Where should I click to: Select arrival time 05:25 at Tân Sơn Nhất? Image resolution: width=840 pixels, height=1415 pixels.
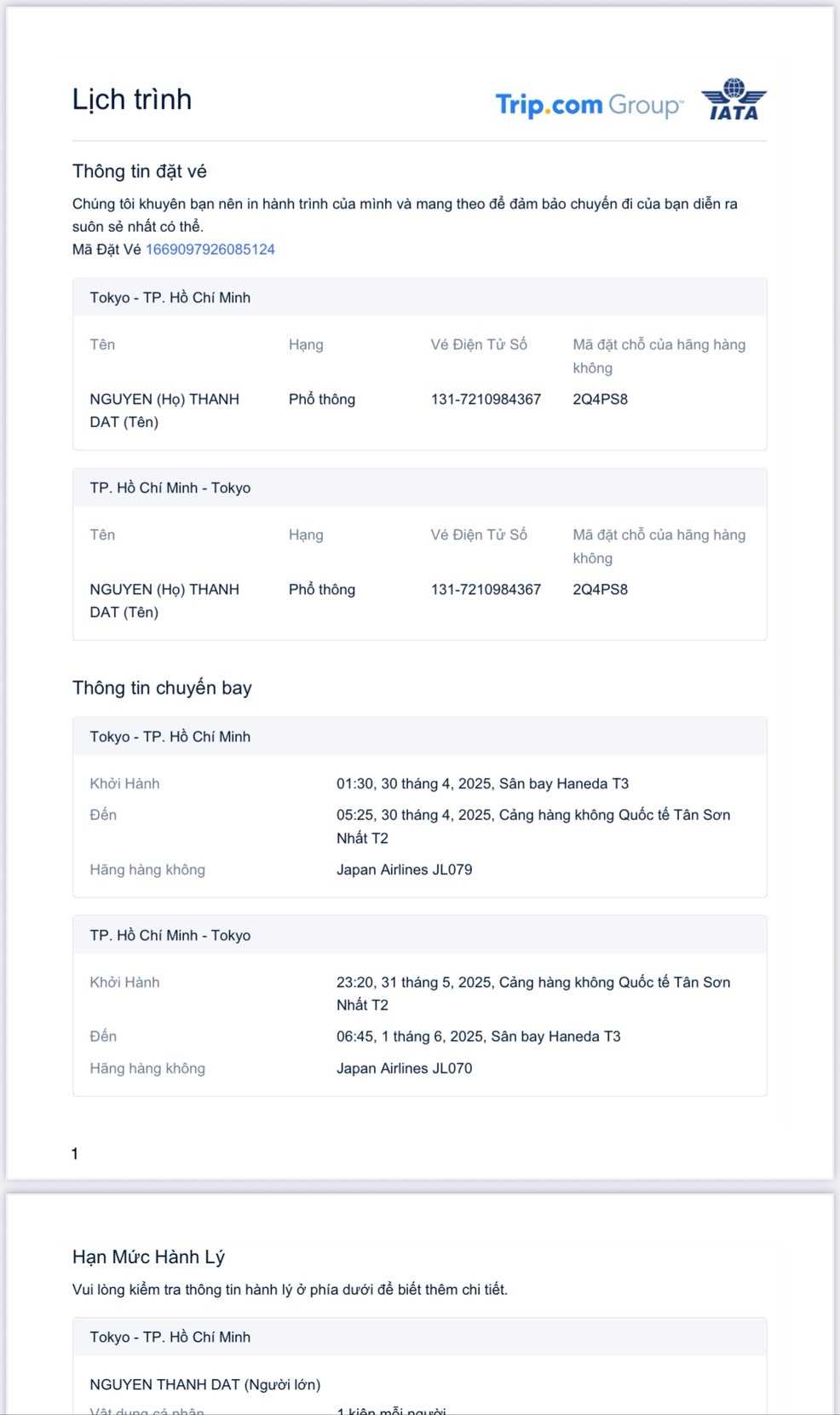[x=532, y=815]
